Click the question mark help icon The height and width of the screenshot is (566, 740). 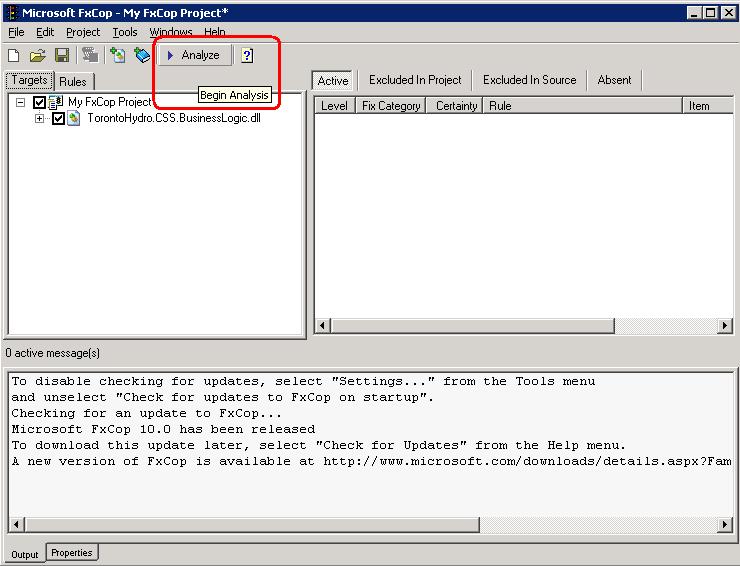[x=247, y=55]
